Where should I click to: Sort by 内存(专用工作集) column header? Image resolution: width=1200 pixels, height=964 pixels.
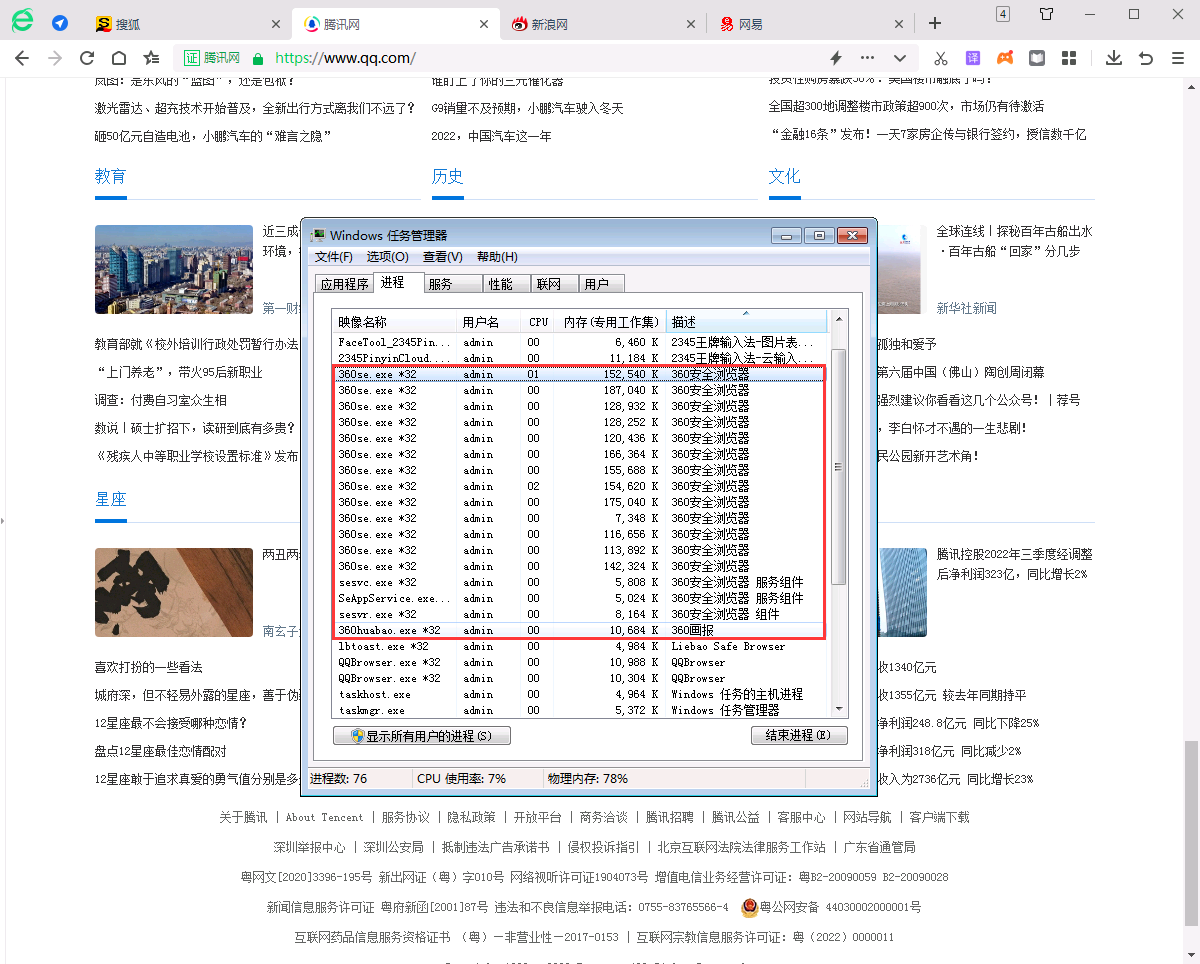click(610, 322)
